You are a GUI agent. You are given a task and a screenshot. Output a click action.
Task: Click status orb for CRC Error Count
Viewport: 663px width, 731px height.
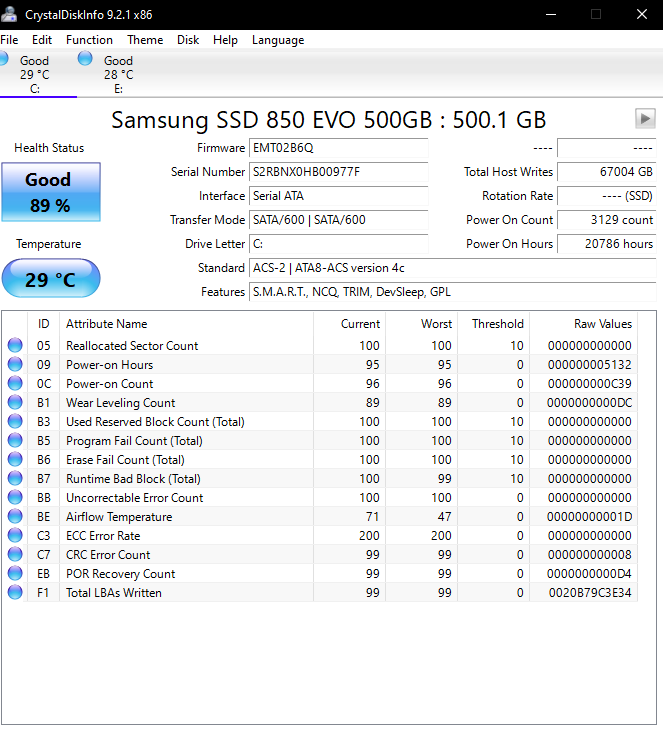[x=15, y=554]
